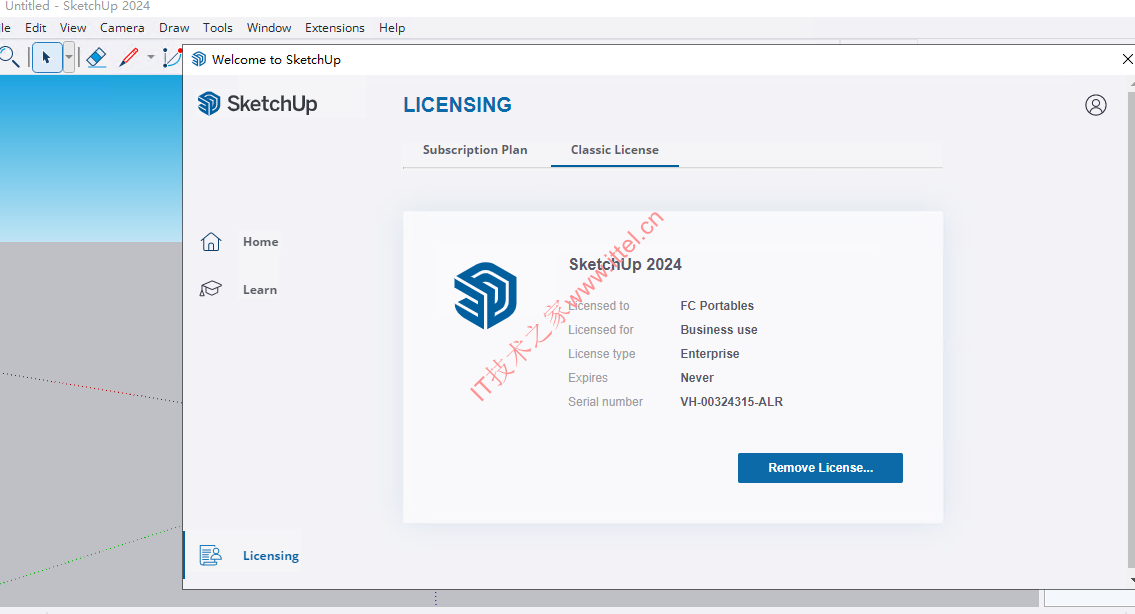Open the Help menu
The width and height of the screenshot is (1135, 614).
(392, 28)
